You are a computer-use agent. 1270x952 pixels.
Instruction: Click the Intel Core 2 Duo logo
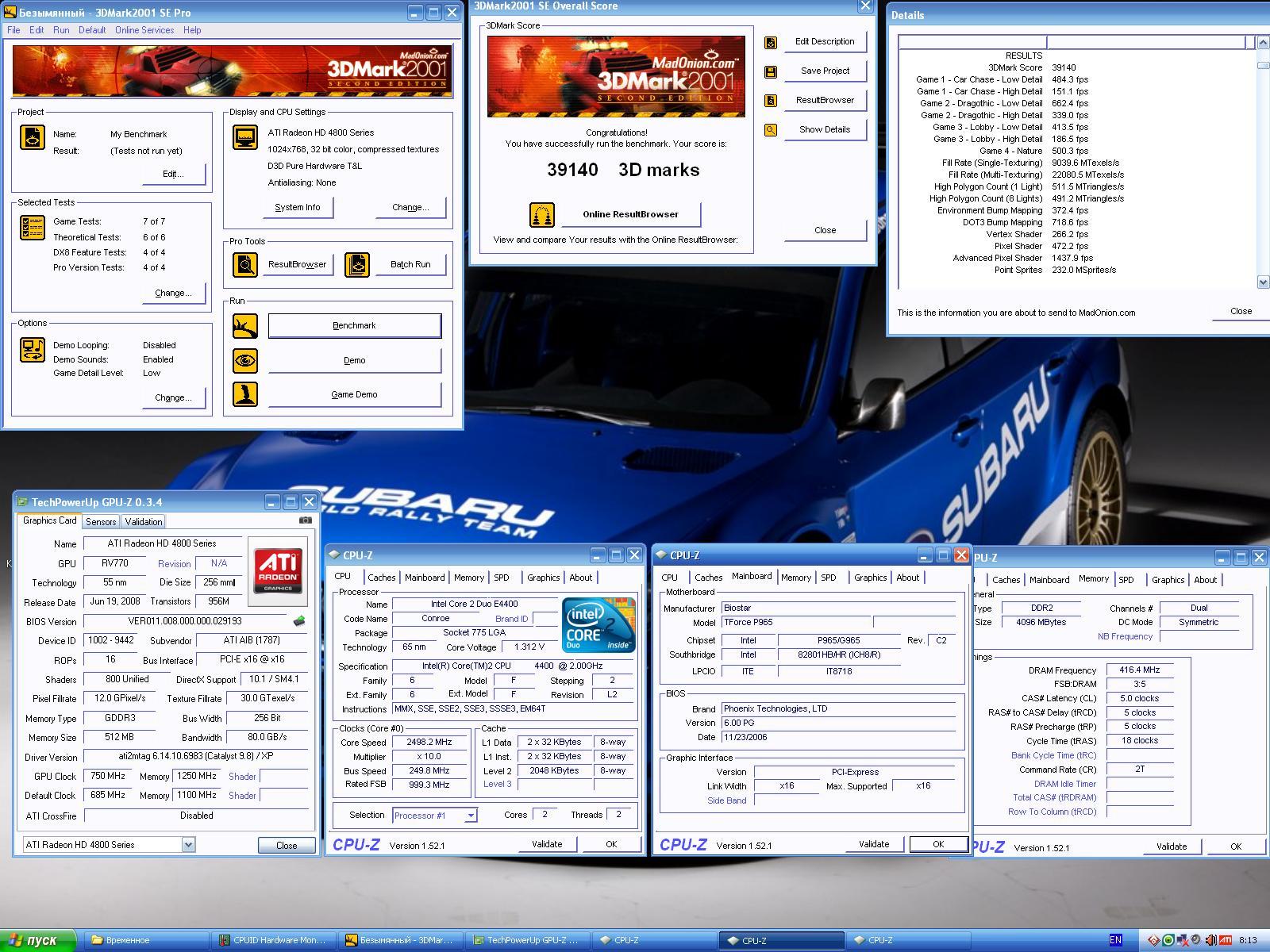(x=599, y=624)
